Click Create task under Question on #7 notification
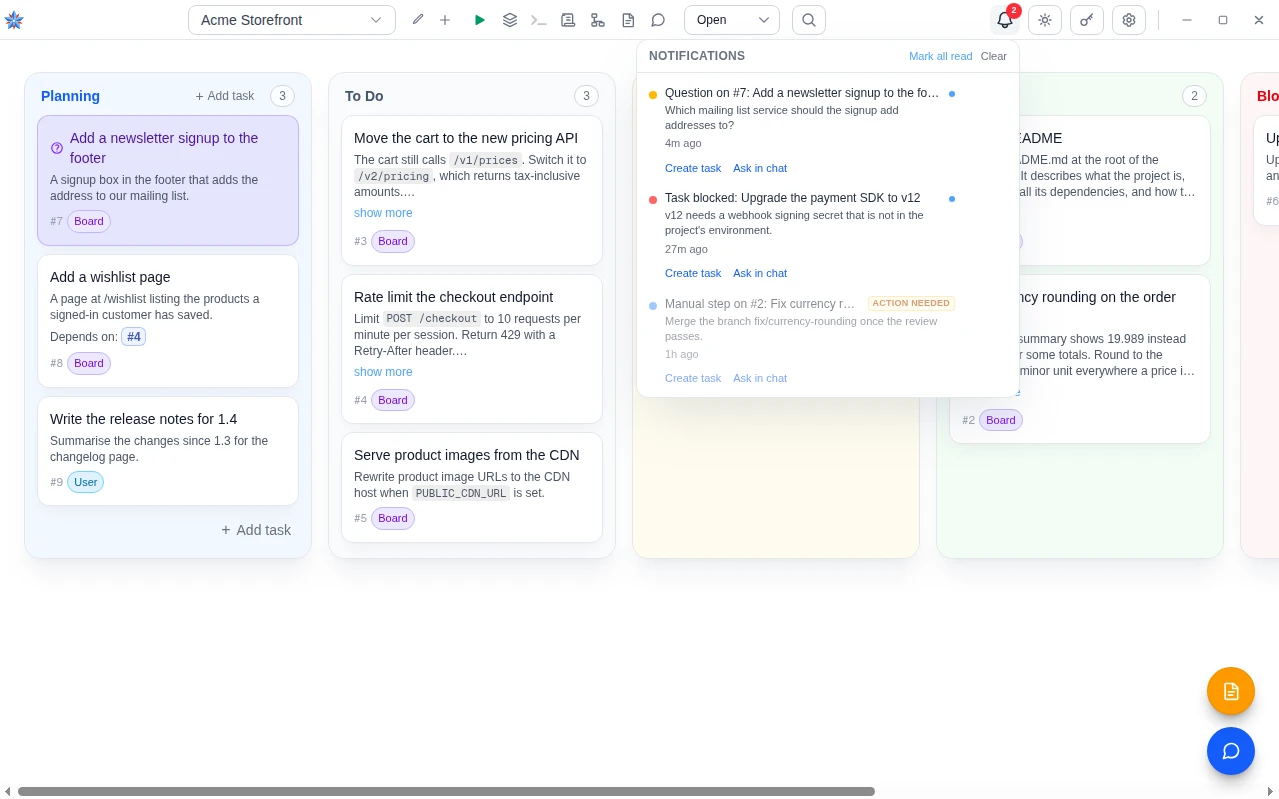 pyautogui.click(x=693, y=168)
